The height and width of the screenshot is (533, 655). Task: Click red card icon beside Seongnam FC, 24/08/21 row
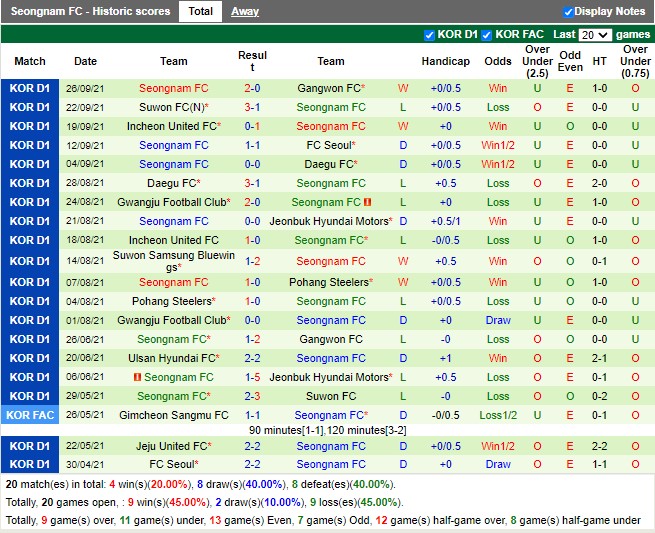[x=368, y=202]
